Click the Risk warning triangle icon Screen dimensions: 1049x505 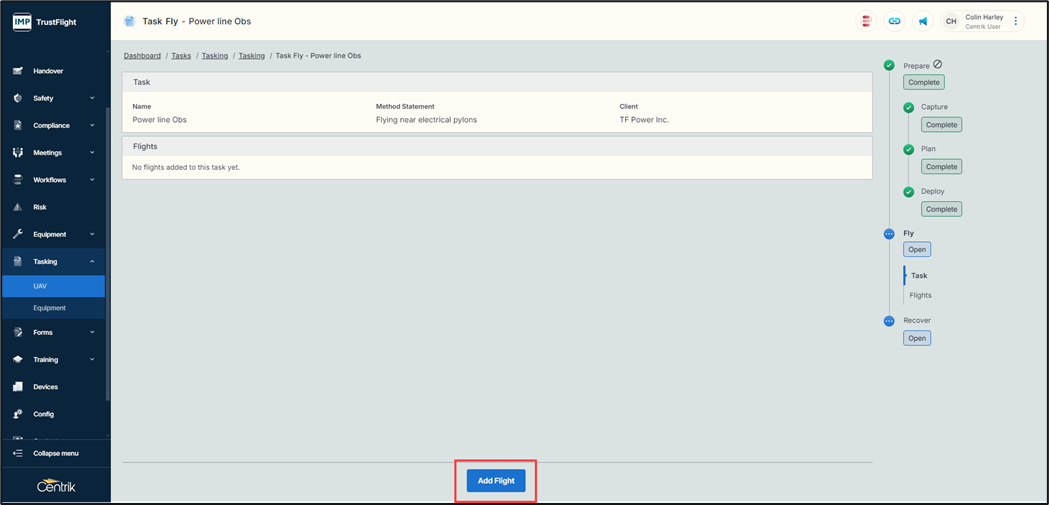[x=18, y=207]
